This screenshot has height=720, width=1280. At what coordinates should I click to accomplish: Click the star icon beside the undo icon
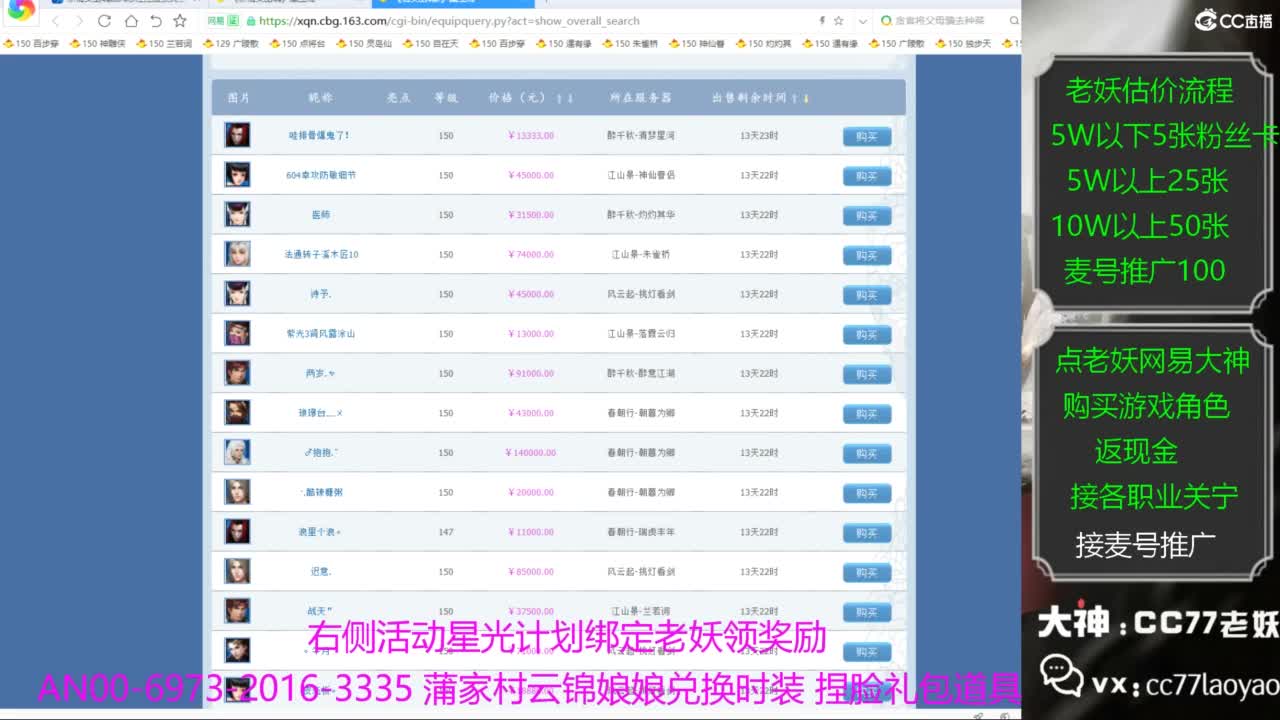180,21
